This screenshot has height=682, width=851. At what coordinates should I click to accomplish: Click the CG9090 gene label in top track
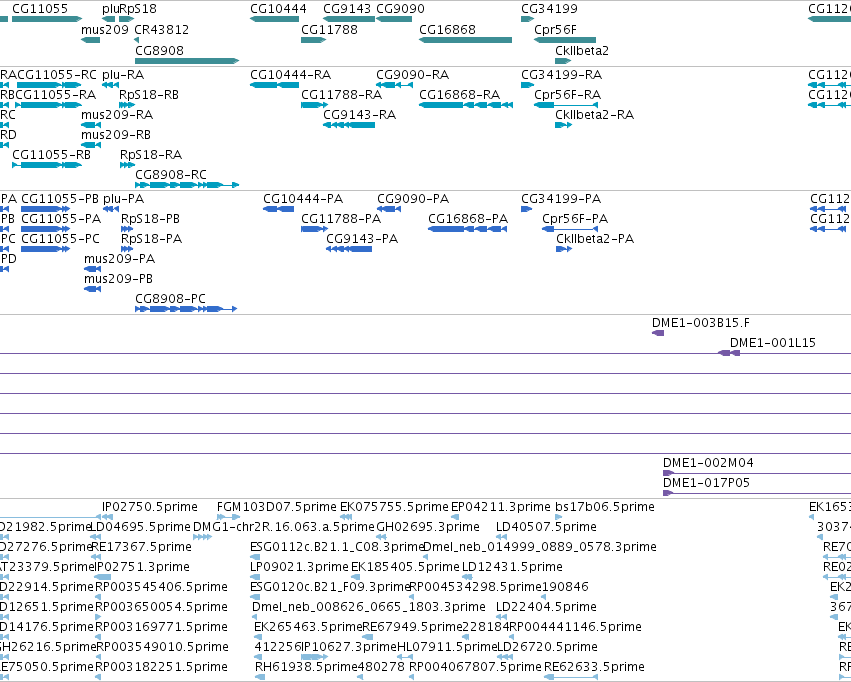[x=401, y=9]
